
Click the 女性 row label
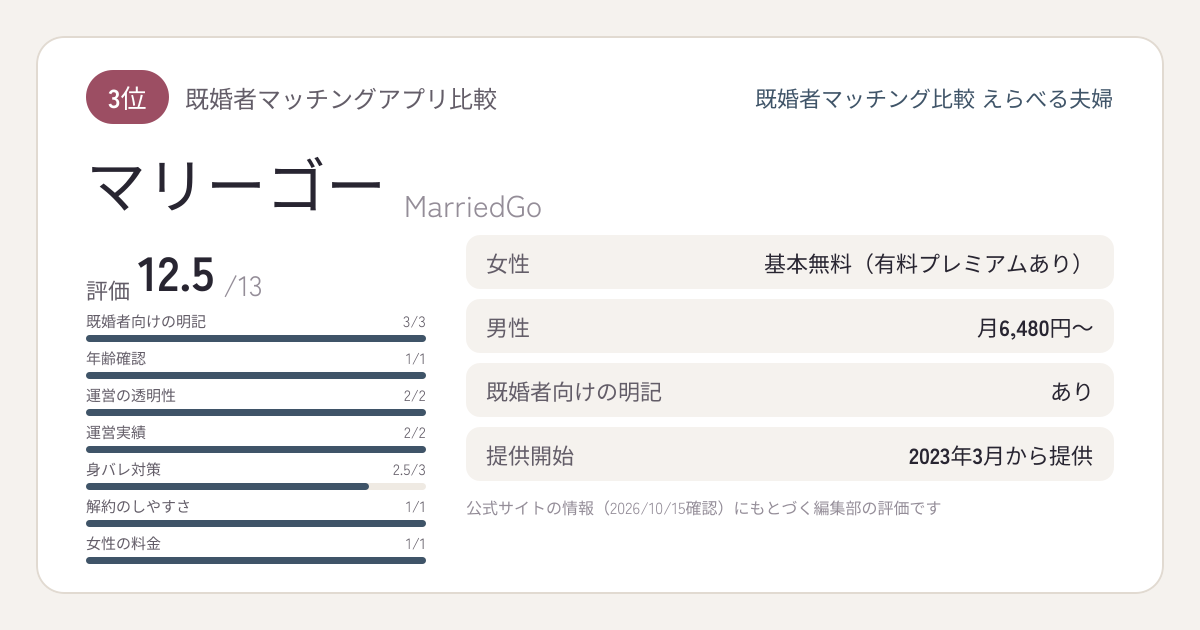coord(508,264)
